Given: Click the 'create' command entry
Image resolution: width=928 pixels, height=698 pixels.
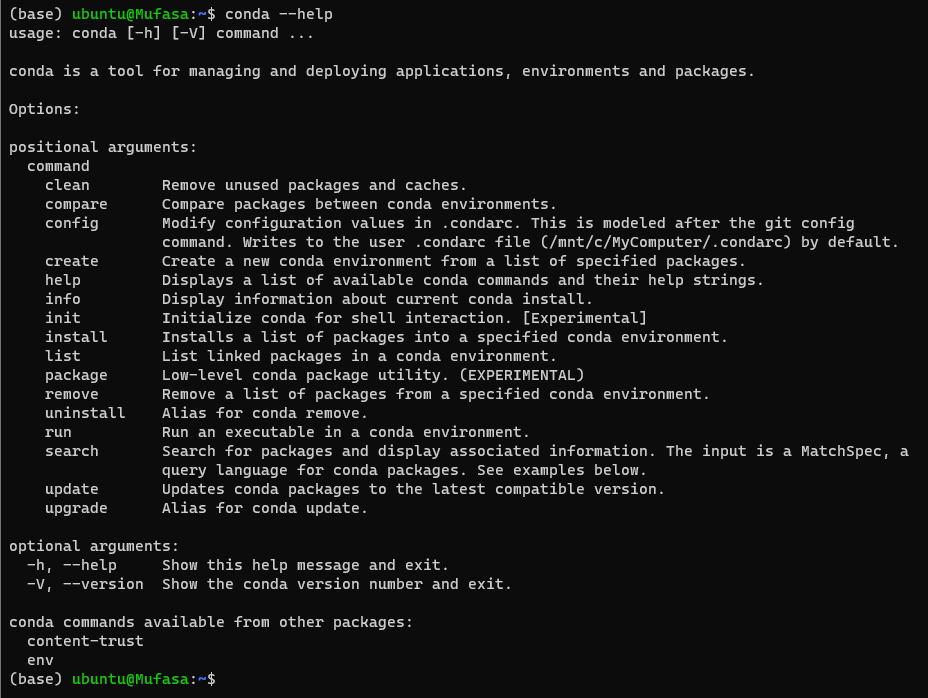Looking at the screenshot, I should point(72,261).
